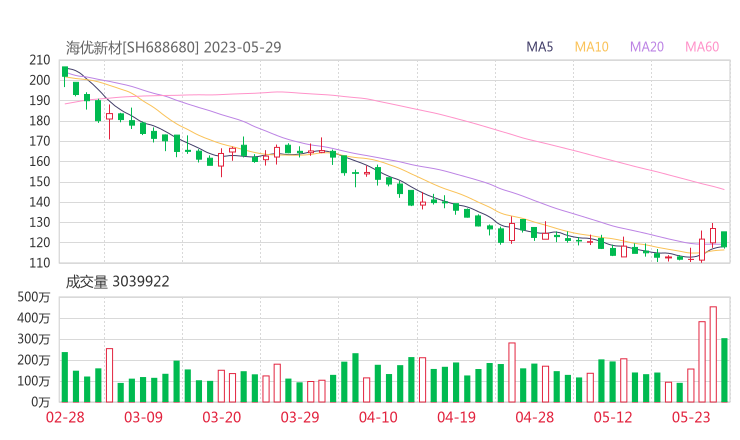Click the MA20 legend label
This screenshot has height=440, width=740.
pos(647,47)
